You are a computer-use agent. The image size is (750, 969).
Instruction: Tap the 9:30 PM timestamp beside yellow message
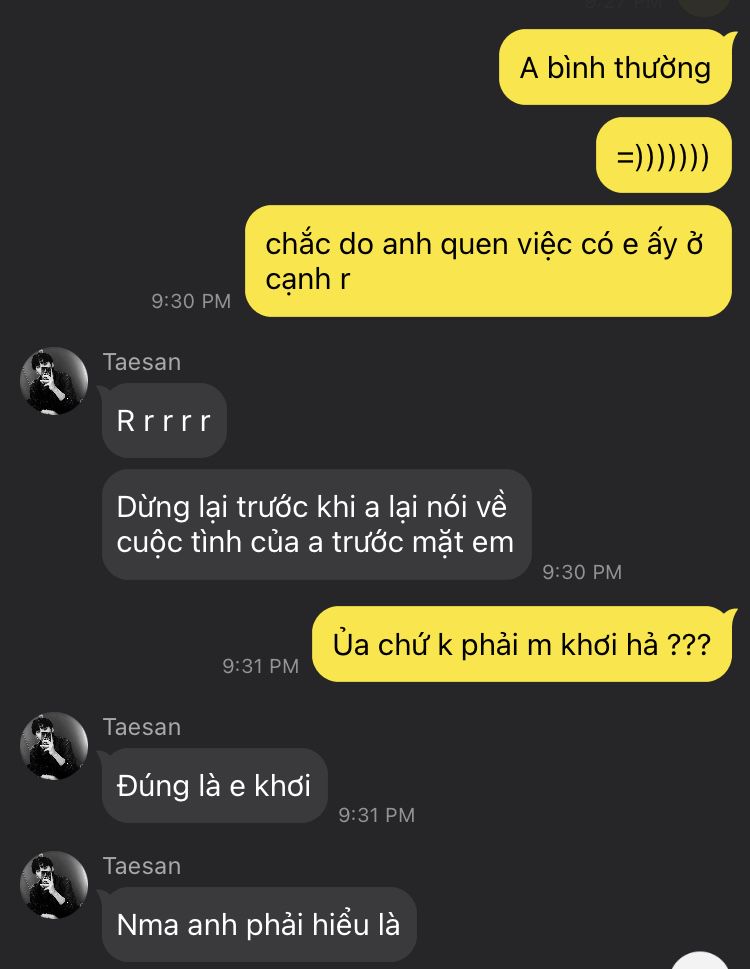pos(191,301)
